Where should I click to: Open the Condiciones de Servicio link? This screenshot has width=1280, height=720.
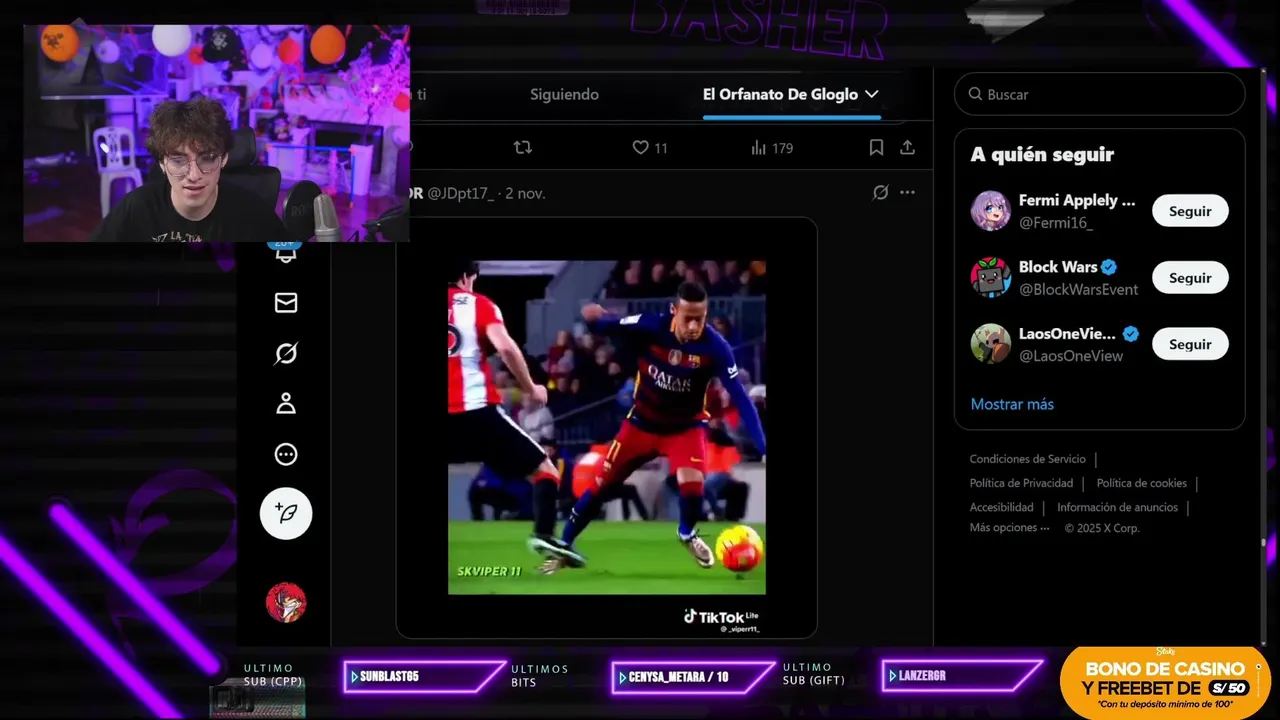pos(1027,459)
